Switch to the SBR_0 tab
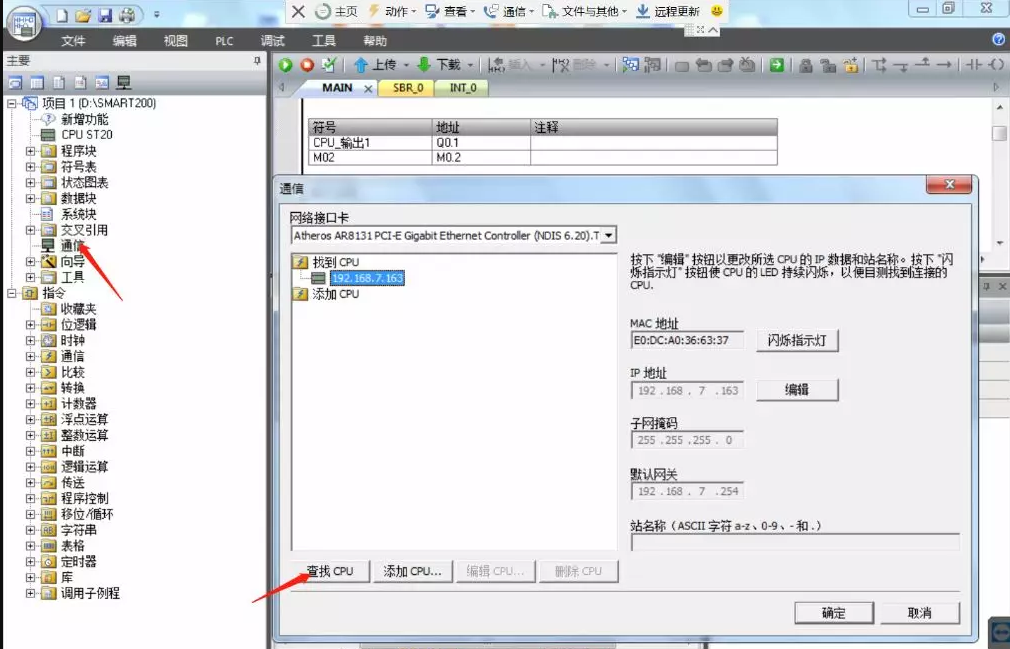Screen dimensions: 1010x649 click(408, 88)
